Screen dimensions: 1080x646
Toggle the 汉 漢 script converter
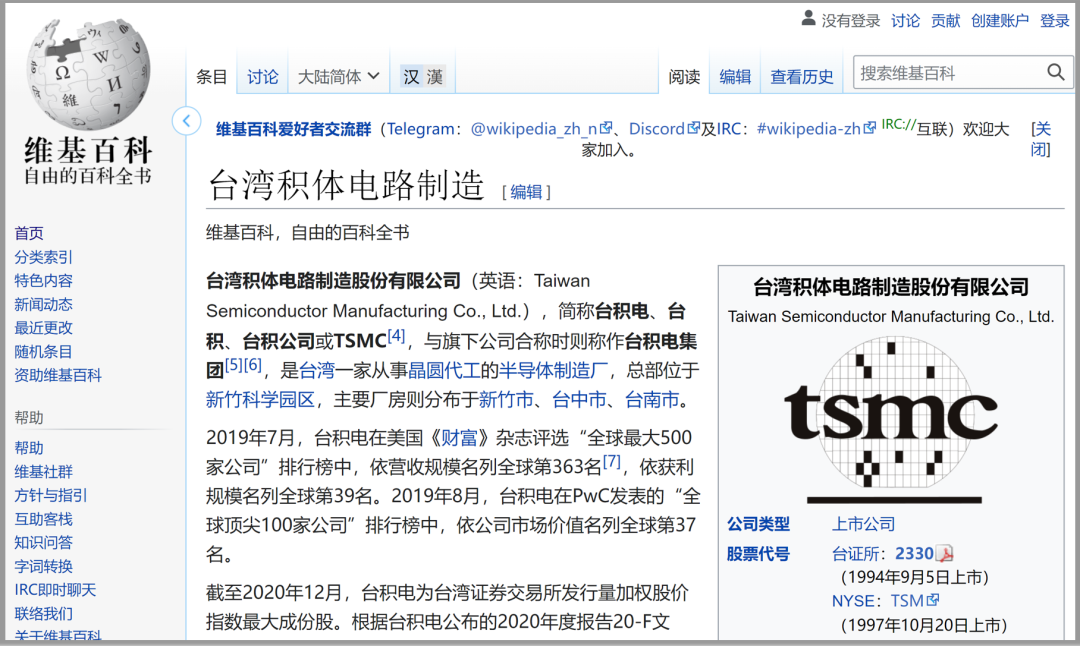[423, 76]
